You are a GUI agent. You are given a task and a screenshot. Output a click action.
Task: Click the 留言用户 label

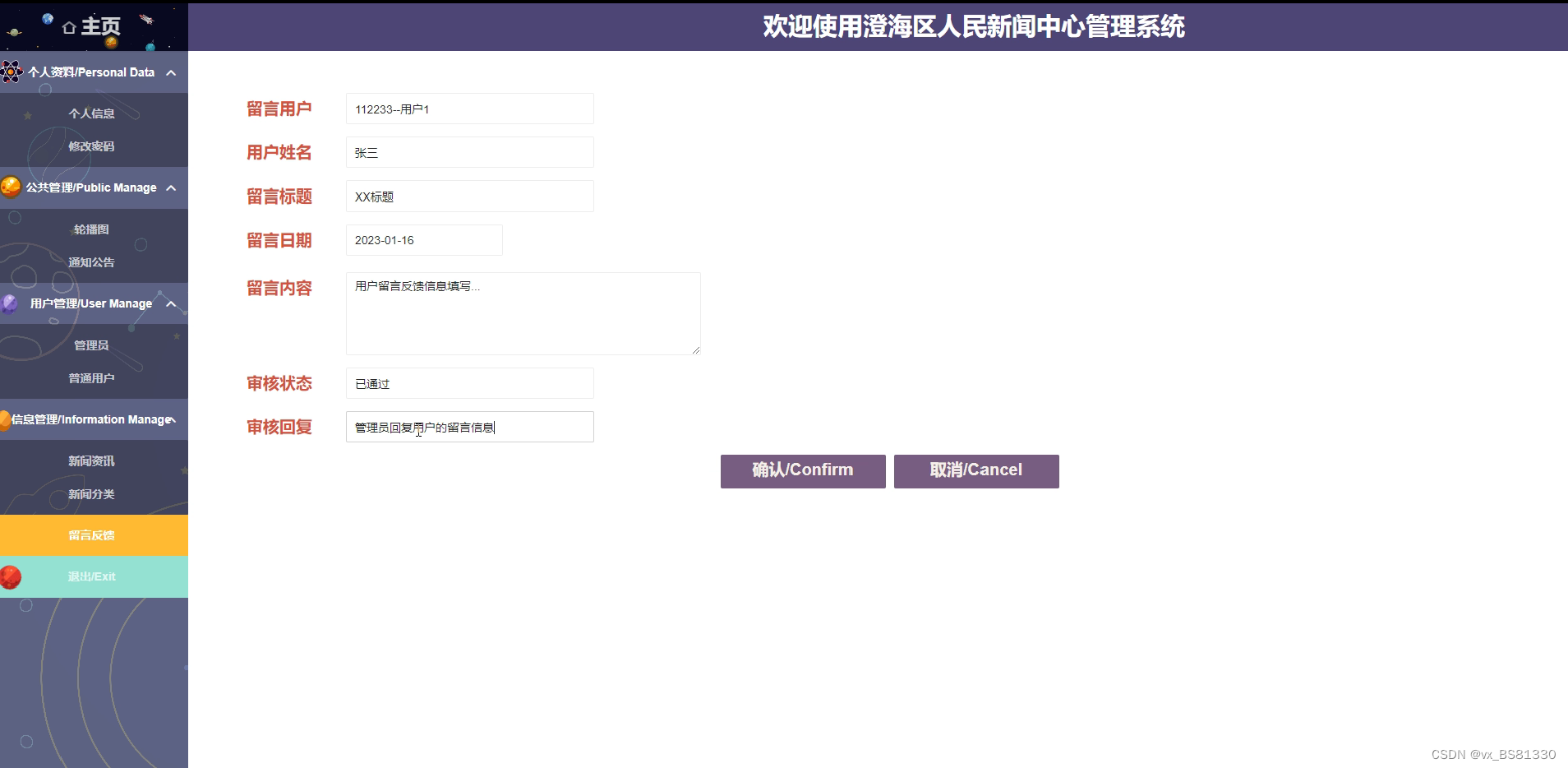(279, 109)
